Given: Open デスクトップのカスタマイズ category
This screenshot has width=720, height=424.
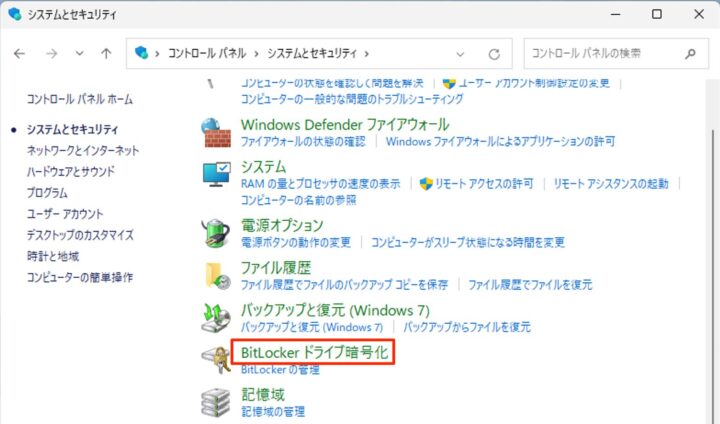Looking at the screenshot, I should point(80,235).
